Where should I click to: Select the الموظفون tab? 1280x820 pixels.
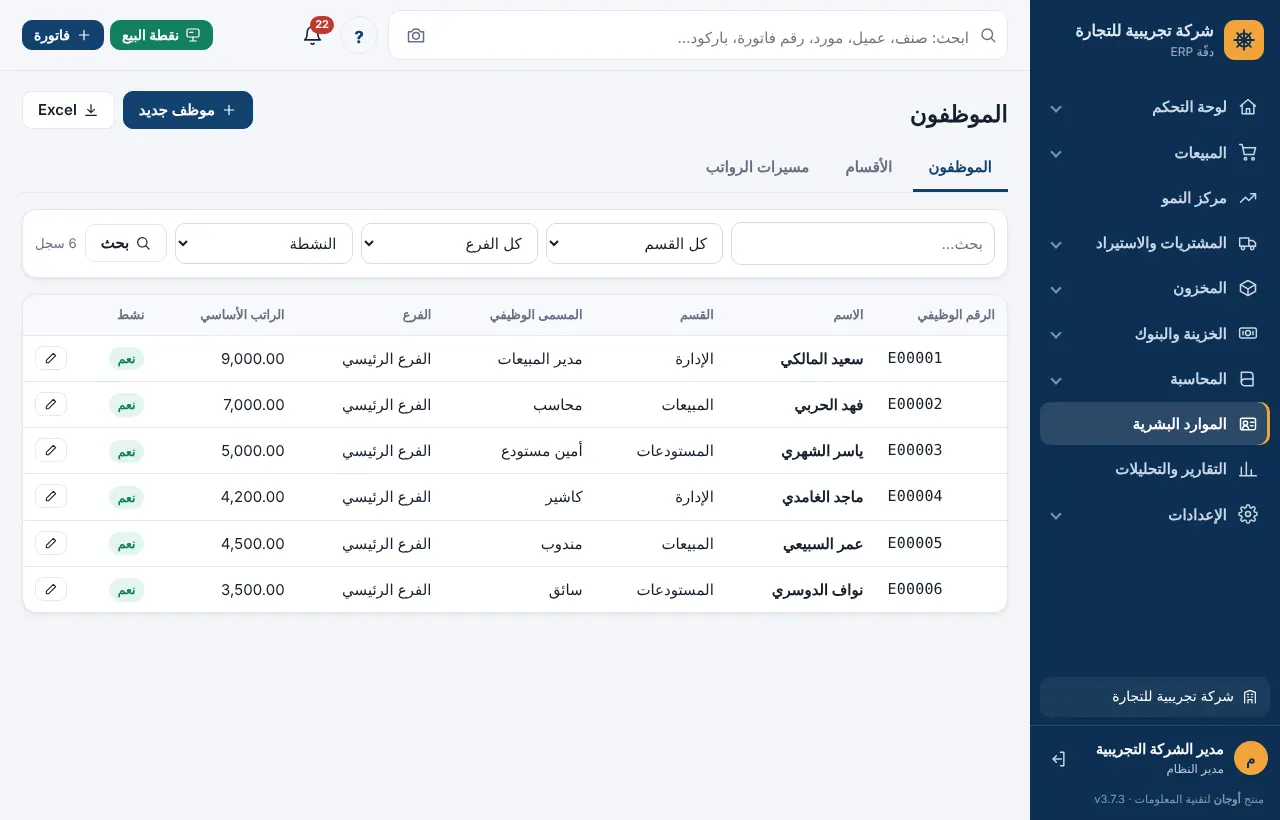point(960,167)
